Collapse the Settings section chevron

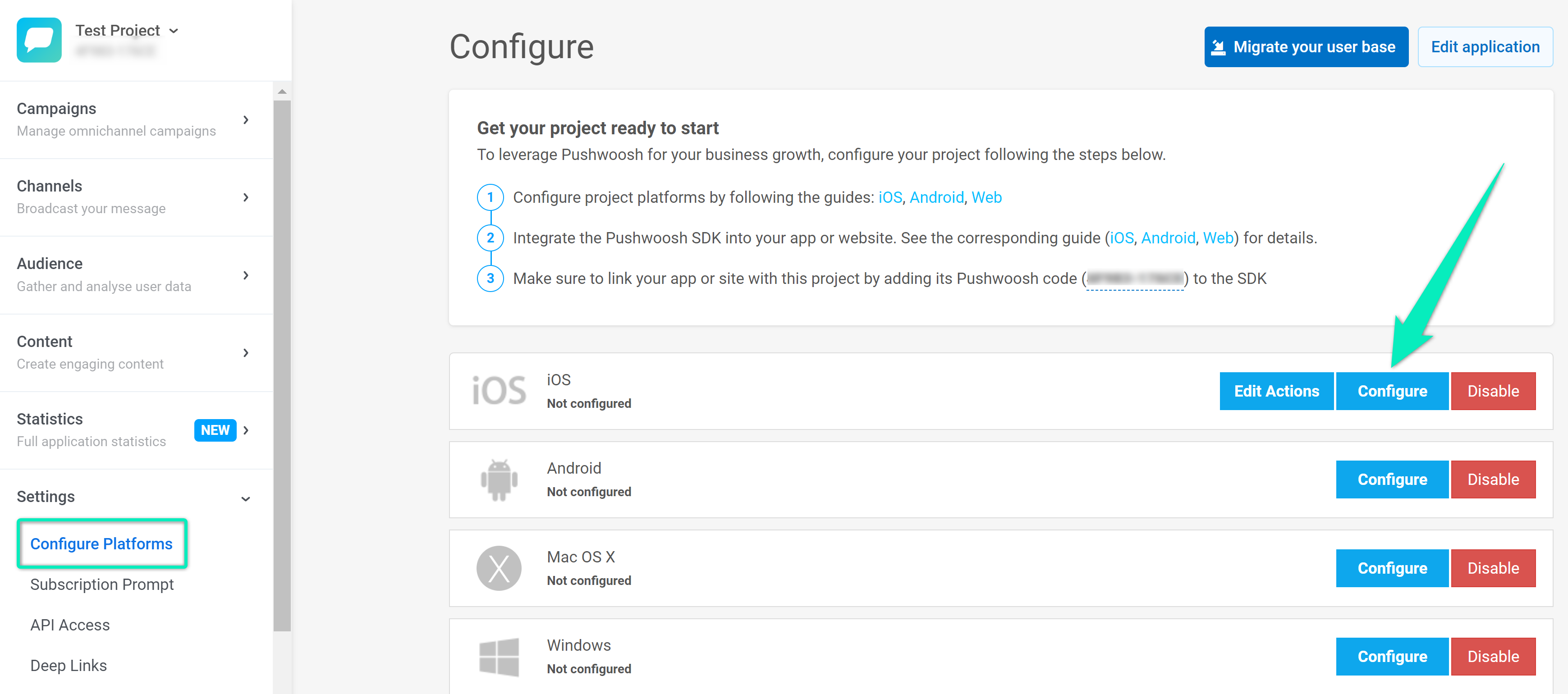point(245,499)
